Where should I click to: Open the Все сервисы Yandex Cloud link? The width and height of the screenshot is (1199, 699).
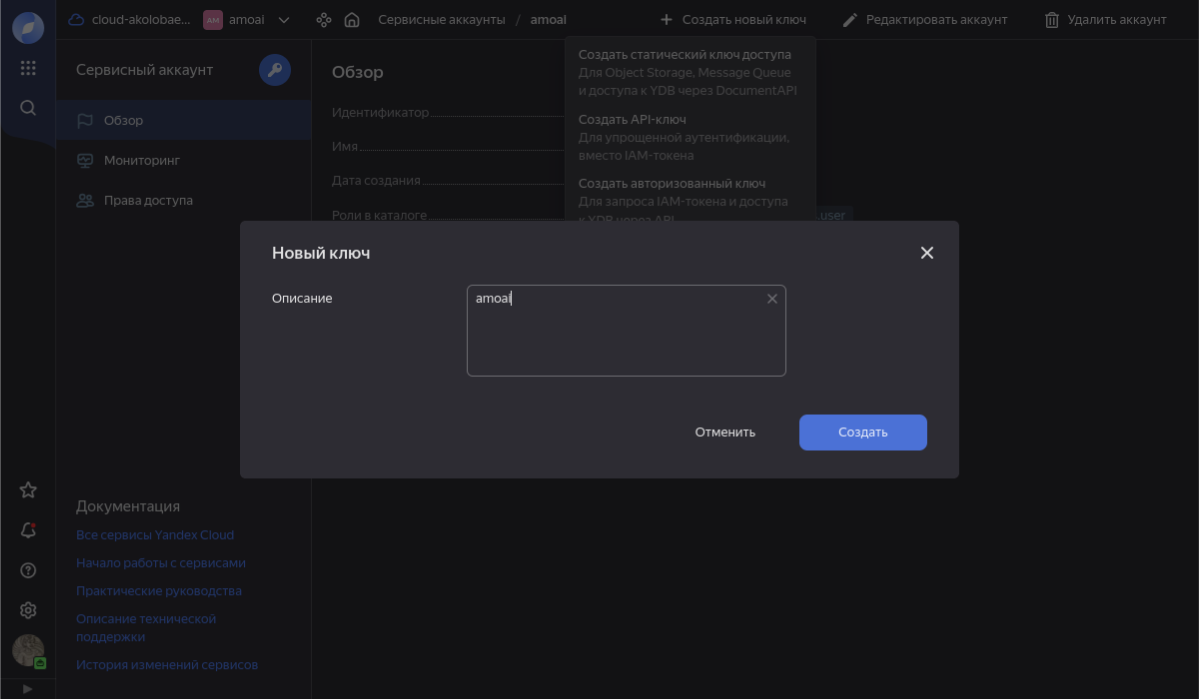[x=155, y=535]
